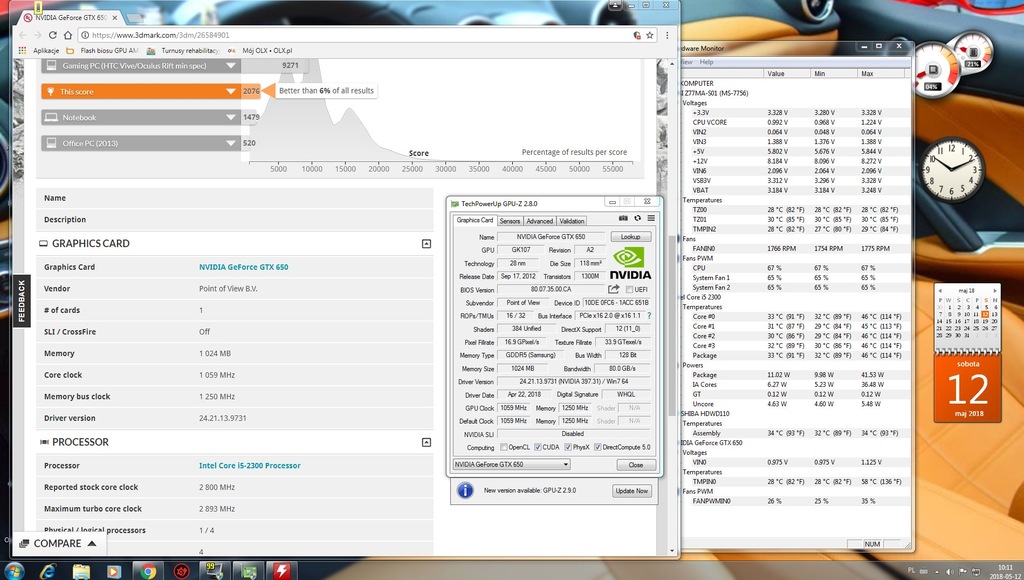Screen dimensions: 1024x580
Task: Expand the Office PC (2013) dropdown
Action: pos(231,143)
